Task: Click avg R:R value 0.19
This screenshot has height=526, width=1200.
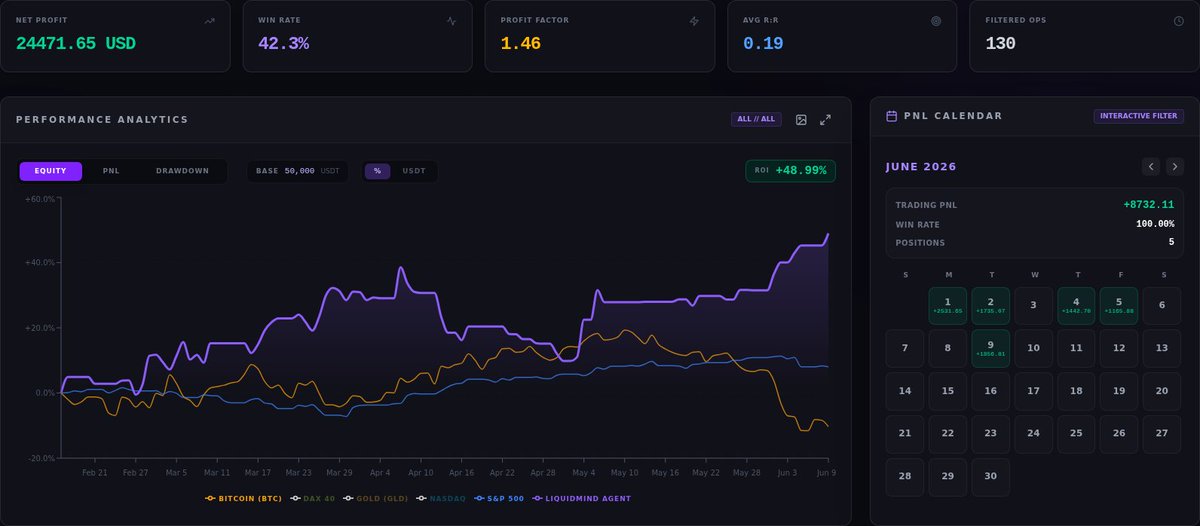Action: click(x=763, y=43)
